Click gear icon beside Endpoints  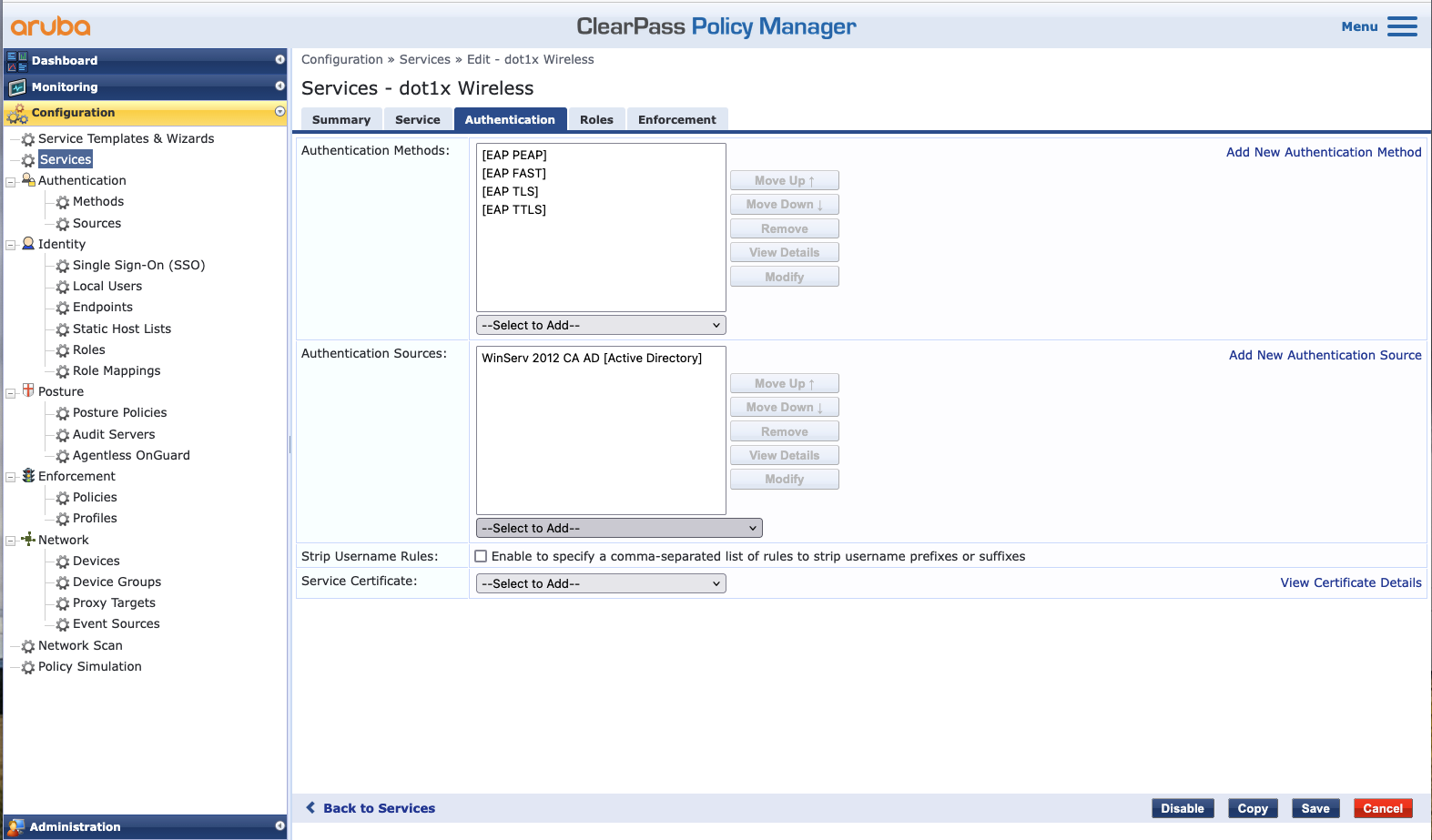pos(63,308)
